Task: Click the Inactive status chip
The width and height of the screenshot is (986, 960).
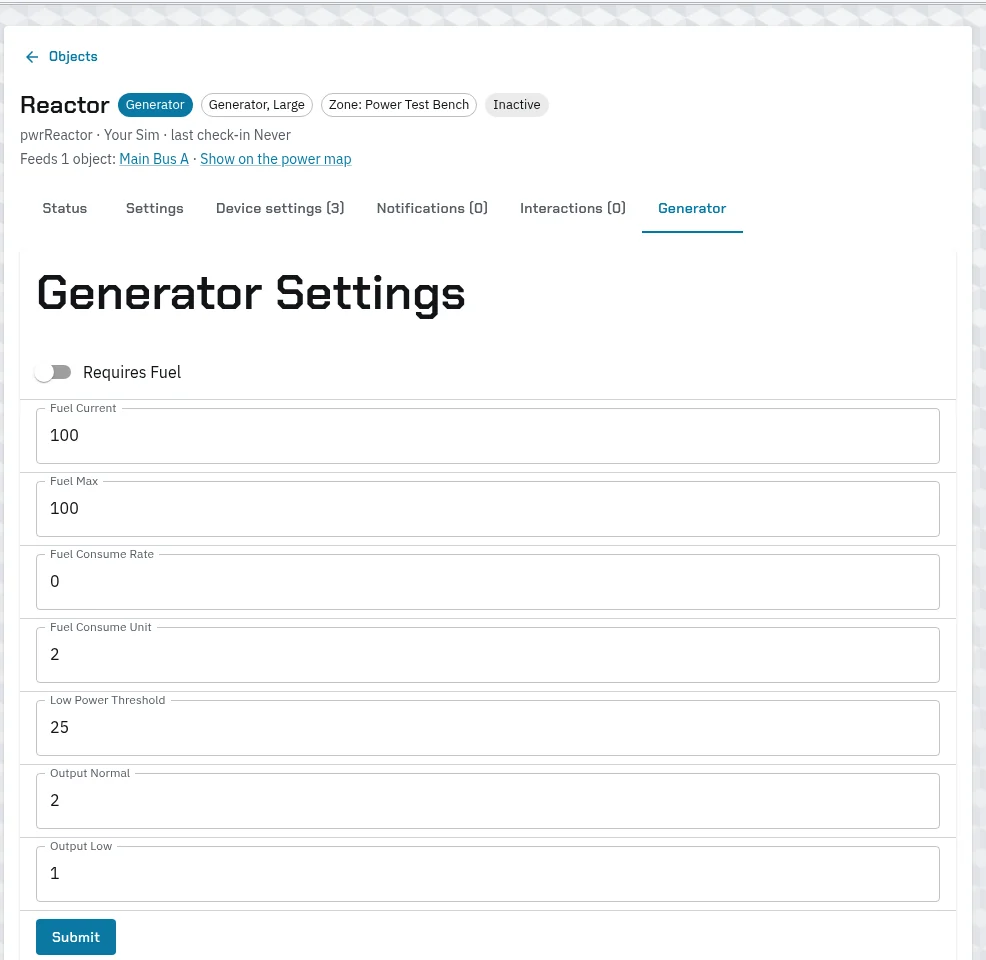Action: (516, 105)
